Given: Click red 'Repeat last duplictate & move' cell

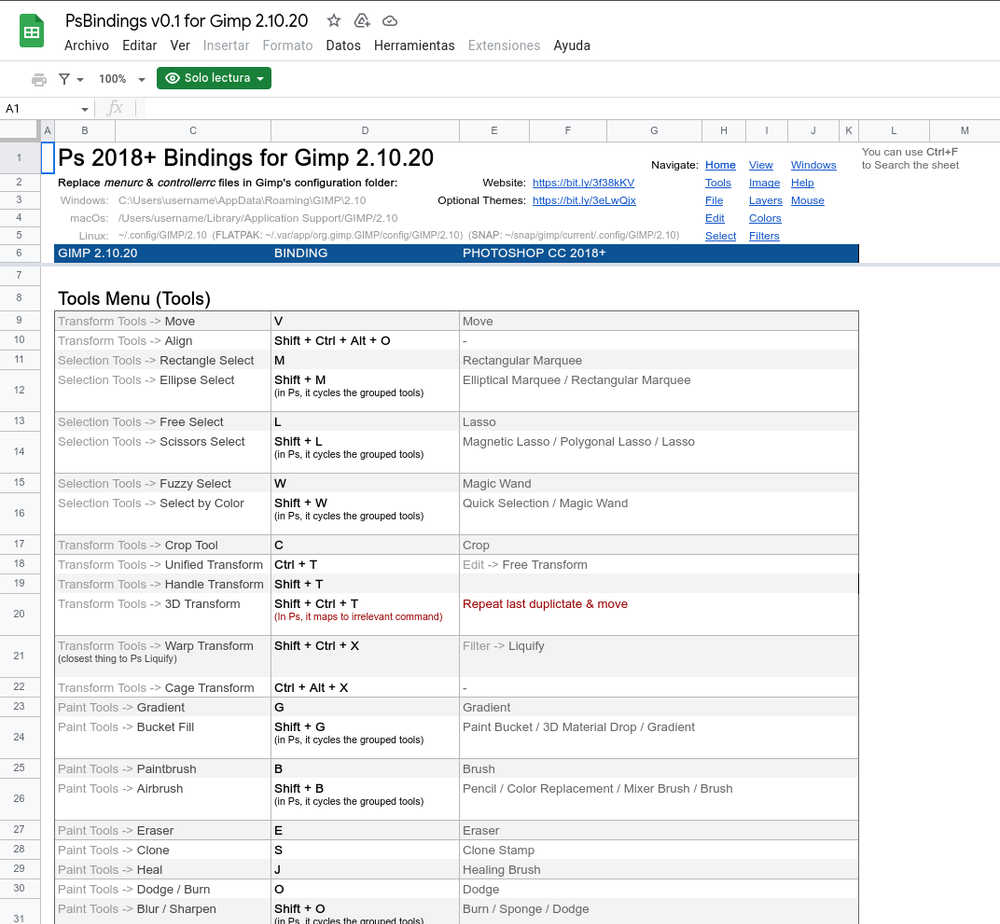Looking at the screenshot, I should [x=659, y=615].
